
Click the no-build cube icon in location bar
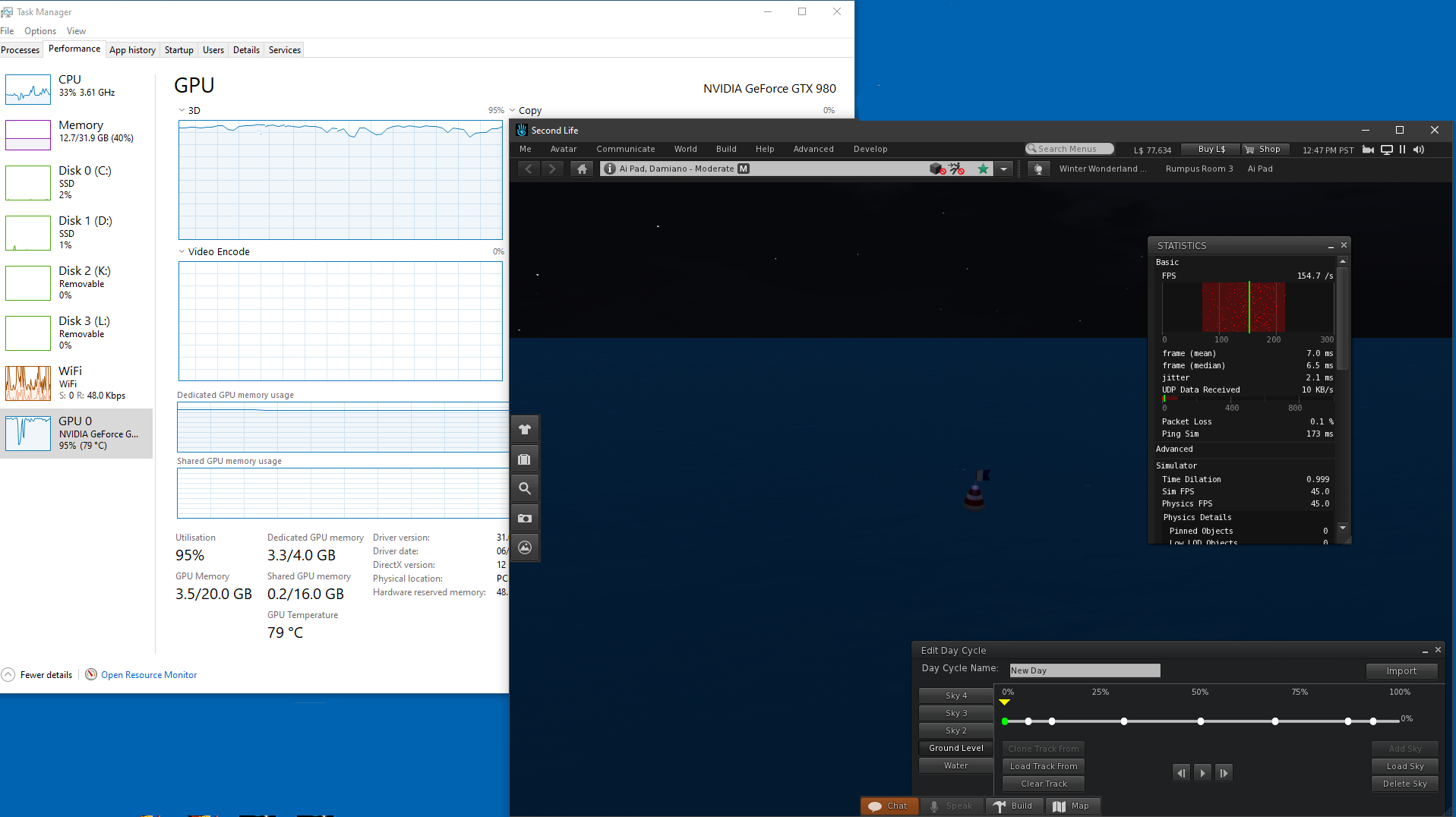coord(937,169)
